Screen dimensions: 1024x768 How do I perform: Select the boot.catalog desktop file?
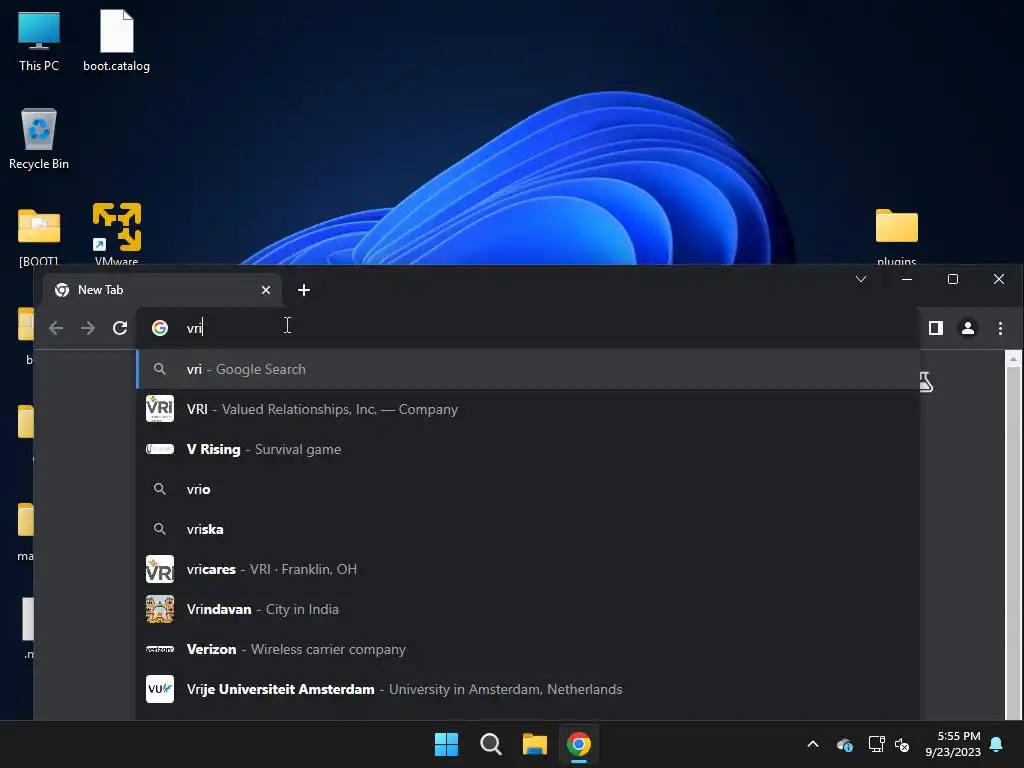click(116, 40)
